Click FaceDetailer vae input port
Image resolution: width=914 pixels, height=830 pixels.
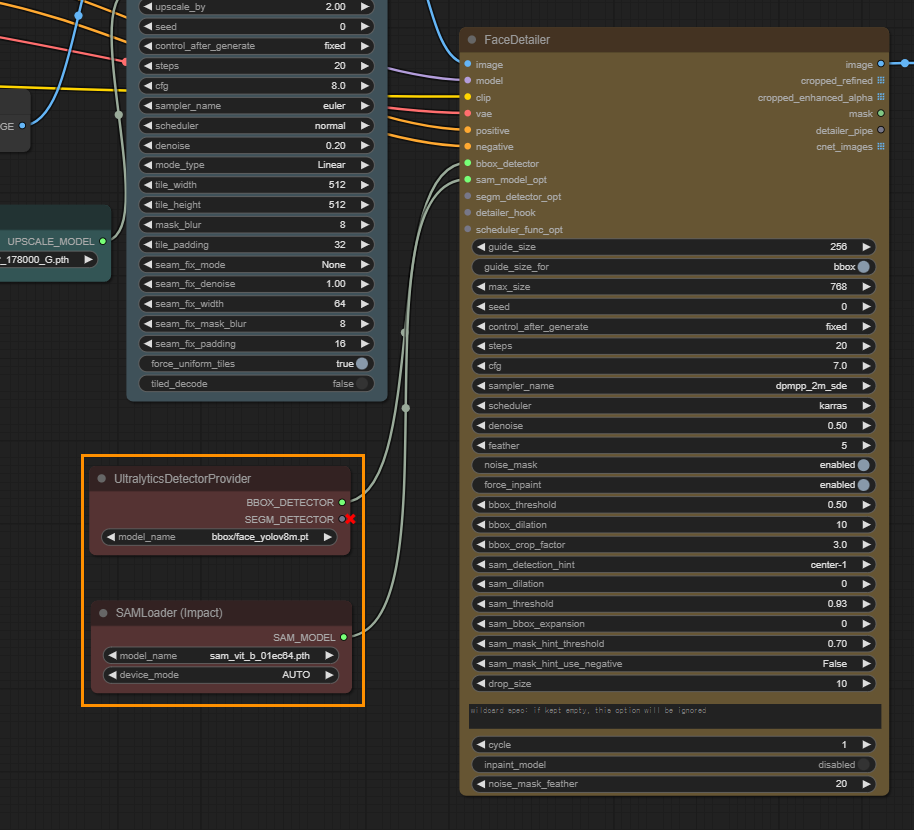click(x=467, y=114)
